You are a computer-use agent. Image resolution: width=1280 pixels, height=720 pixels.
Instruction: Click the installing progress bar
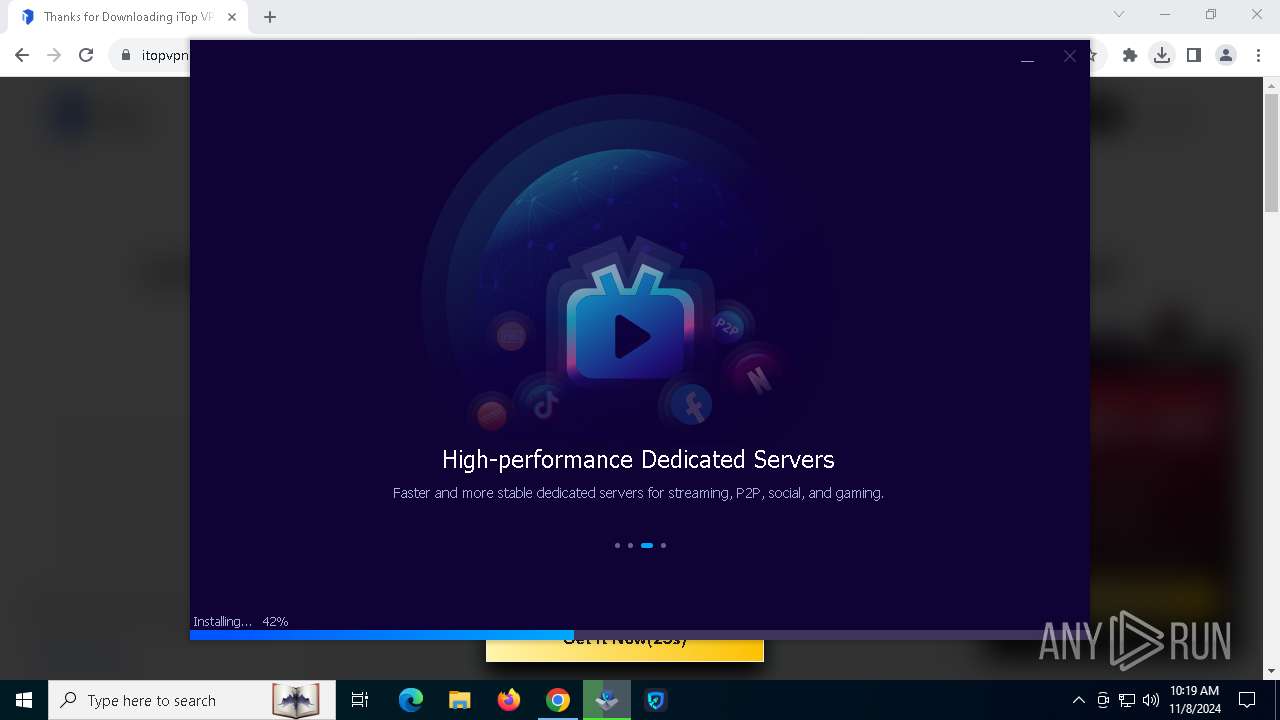tap(640, 635)
